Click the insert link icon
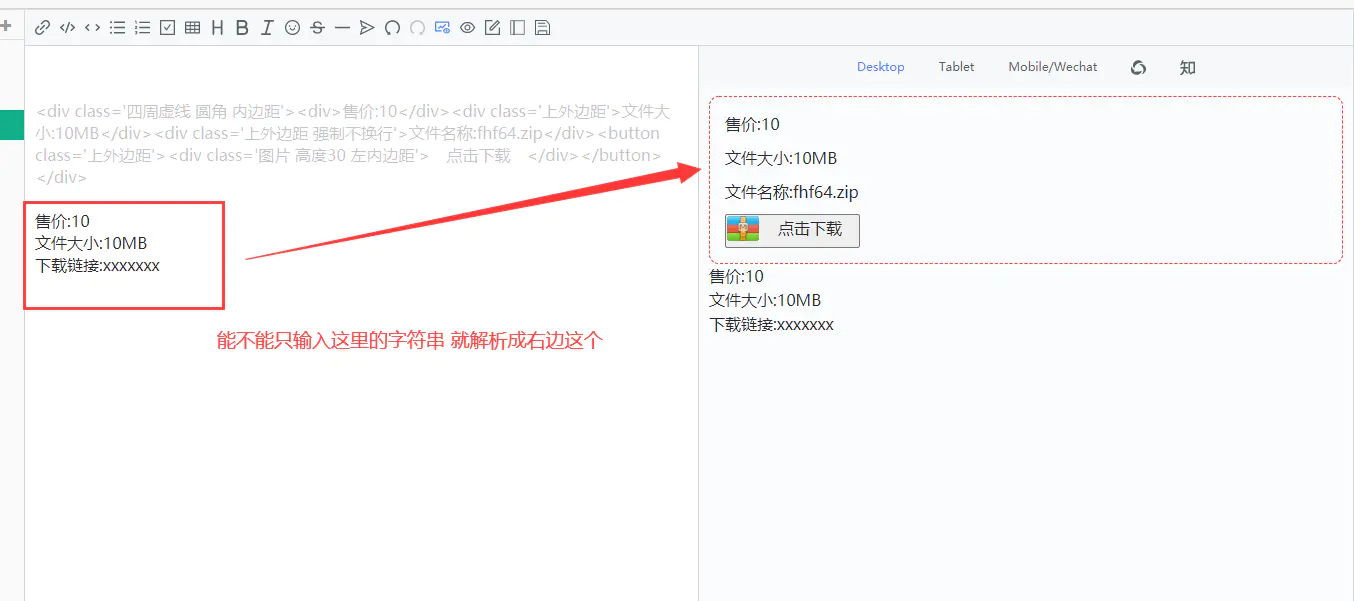 point(42,28)
